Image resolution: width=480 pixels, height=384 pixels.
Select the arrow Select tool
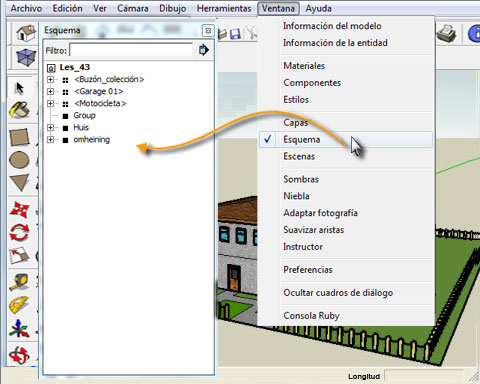coord(20,88)
